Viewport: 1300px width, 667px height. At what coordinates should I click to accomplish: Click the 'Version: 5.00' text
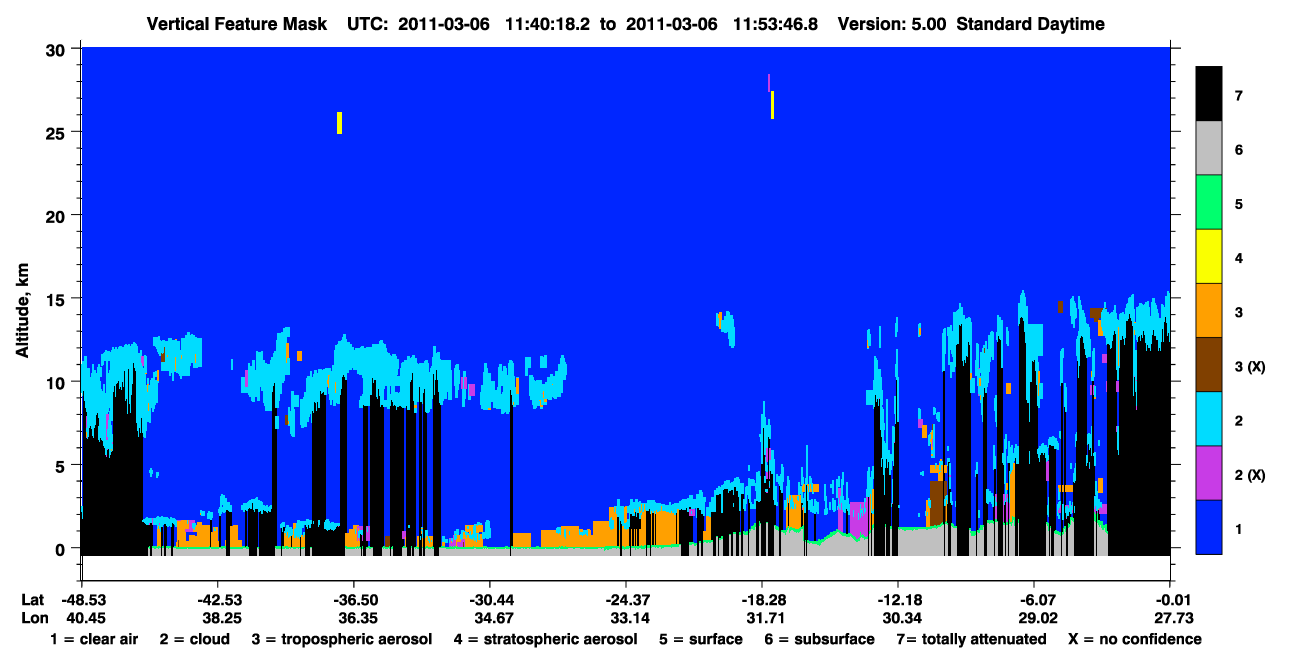pos(891,24)
